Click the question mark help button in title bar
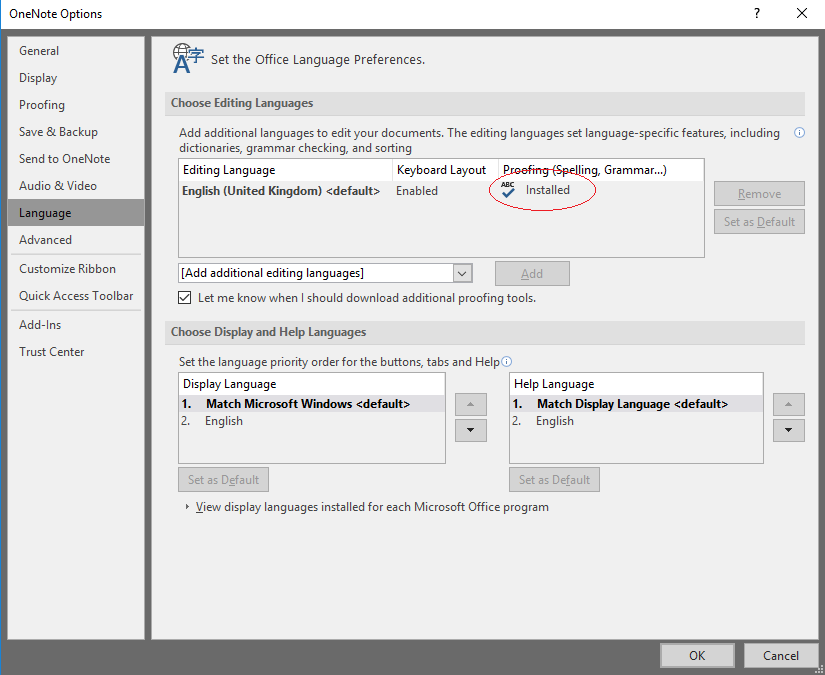Viewport: 825px width, 675px height. pos(757,13)
